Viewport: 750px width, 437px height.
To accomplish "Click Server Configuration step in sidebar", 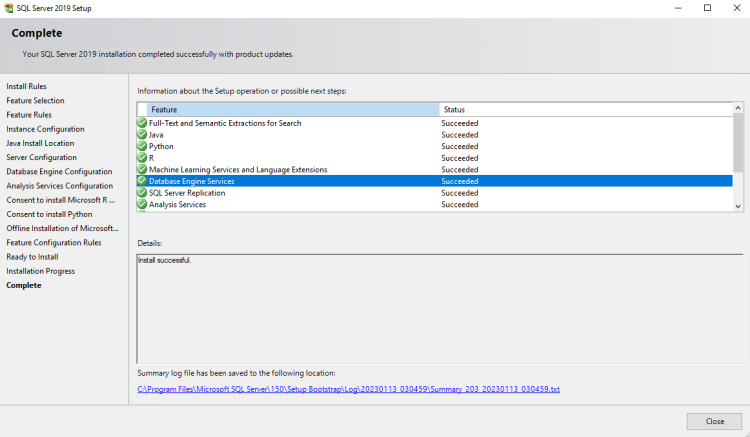I will pos(41,157).
